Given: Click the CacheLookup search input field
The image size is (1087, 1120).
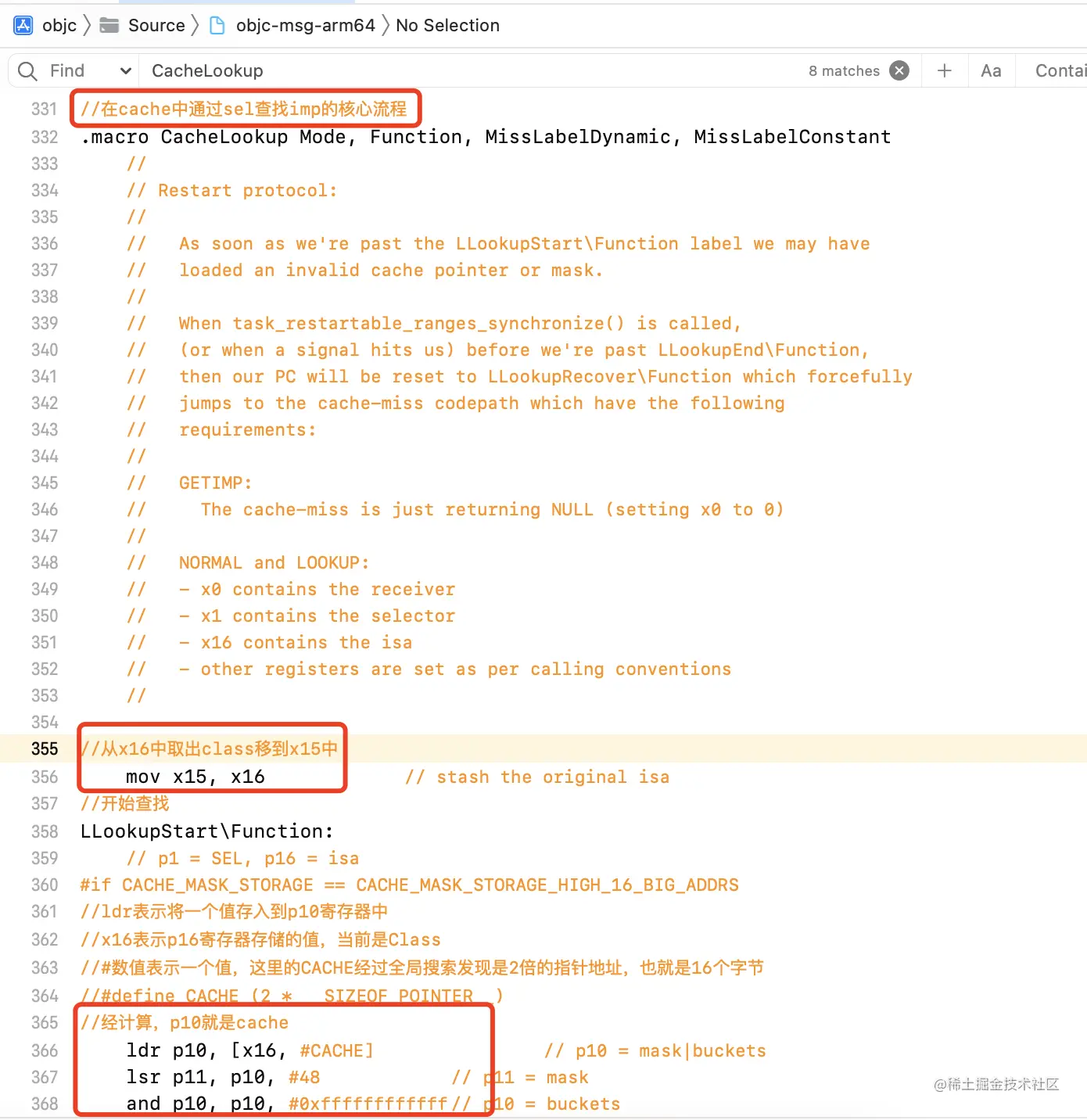Looking at the screenshot, I should tap(469, 71).
